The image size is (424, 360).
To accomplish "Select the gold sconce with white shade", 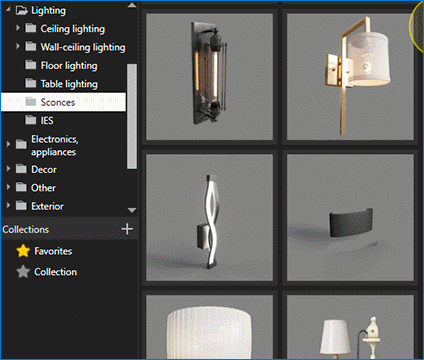I will coord(350,77).
